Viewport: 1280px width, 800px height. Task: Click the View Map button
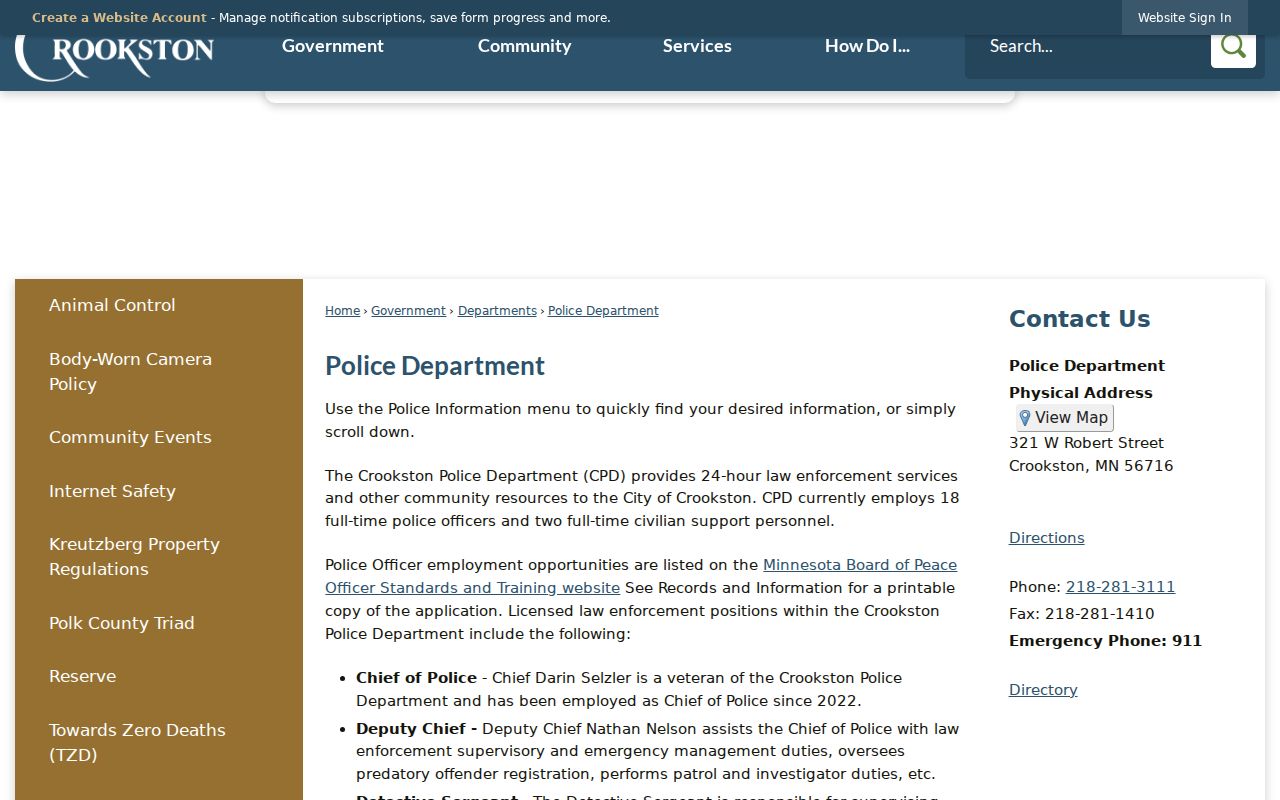click(1064, 418)
